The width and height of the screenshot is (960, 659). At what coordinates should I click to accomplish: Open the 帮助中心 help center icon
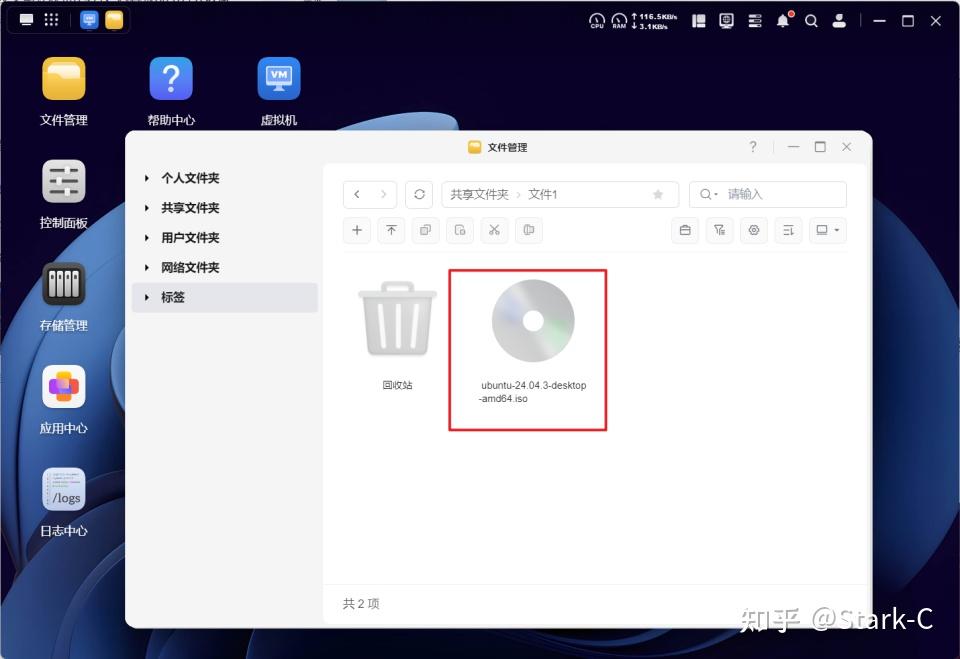tap(171, 78)
